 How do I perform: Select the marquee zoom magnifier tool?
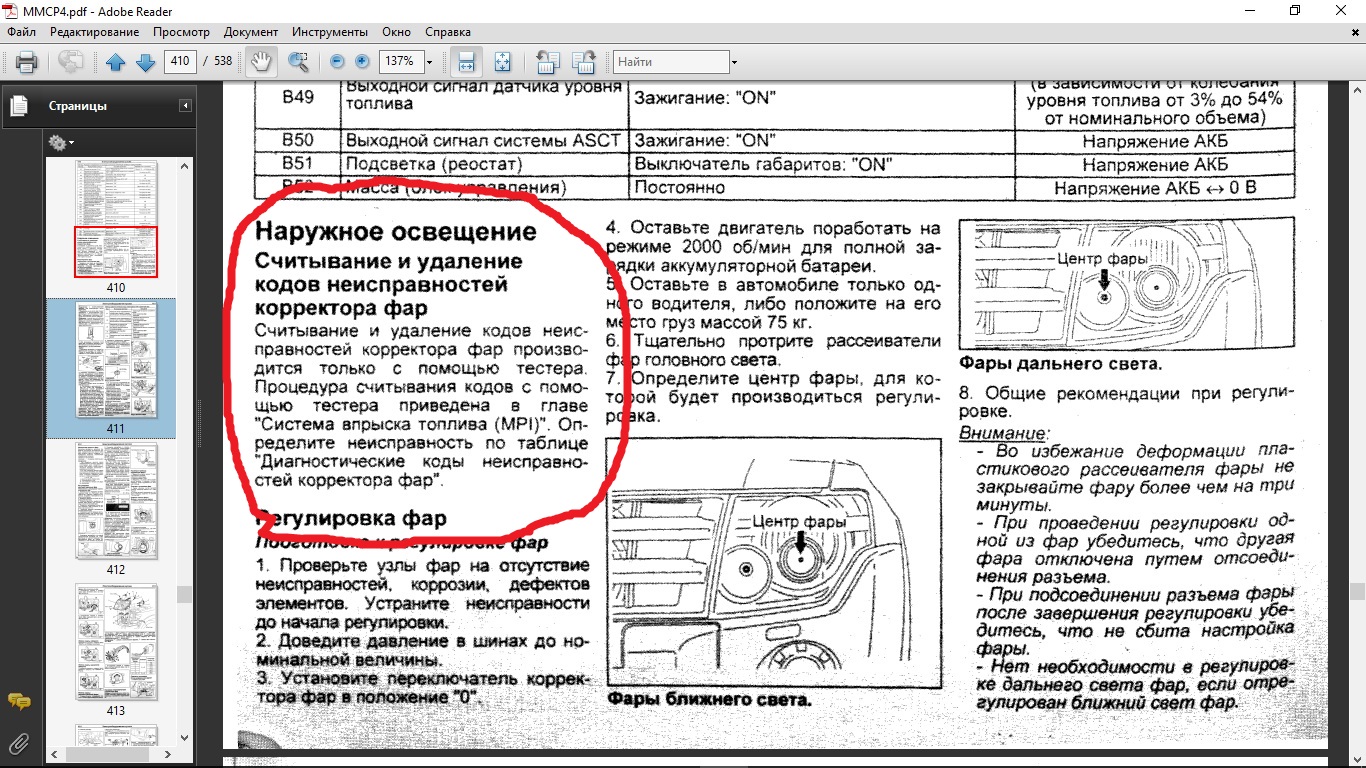click(x=298, y=62)
